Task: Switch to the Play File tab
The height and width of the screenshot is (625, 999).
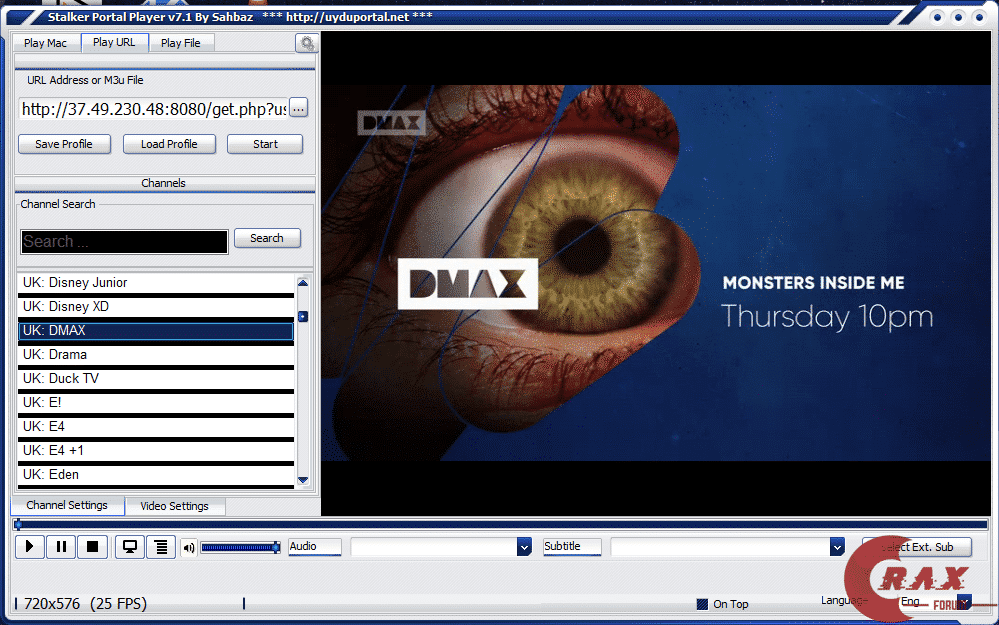Action: click(x=181, y=43)
